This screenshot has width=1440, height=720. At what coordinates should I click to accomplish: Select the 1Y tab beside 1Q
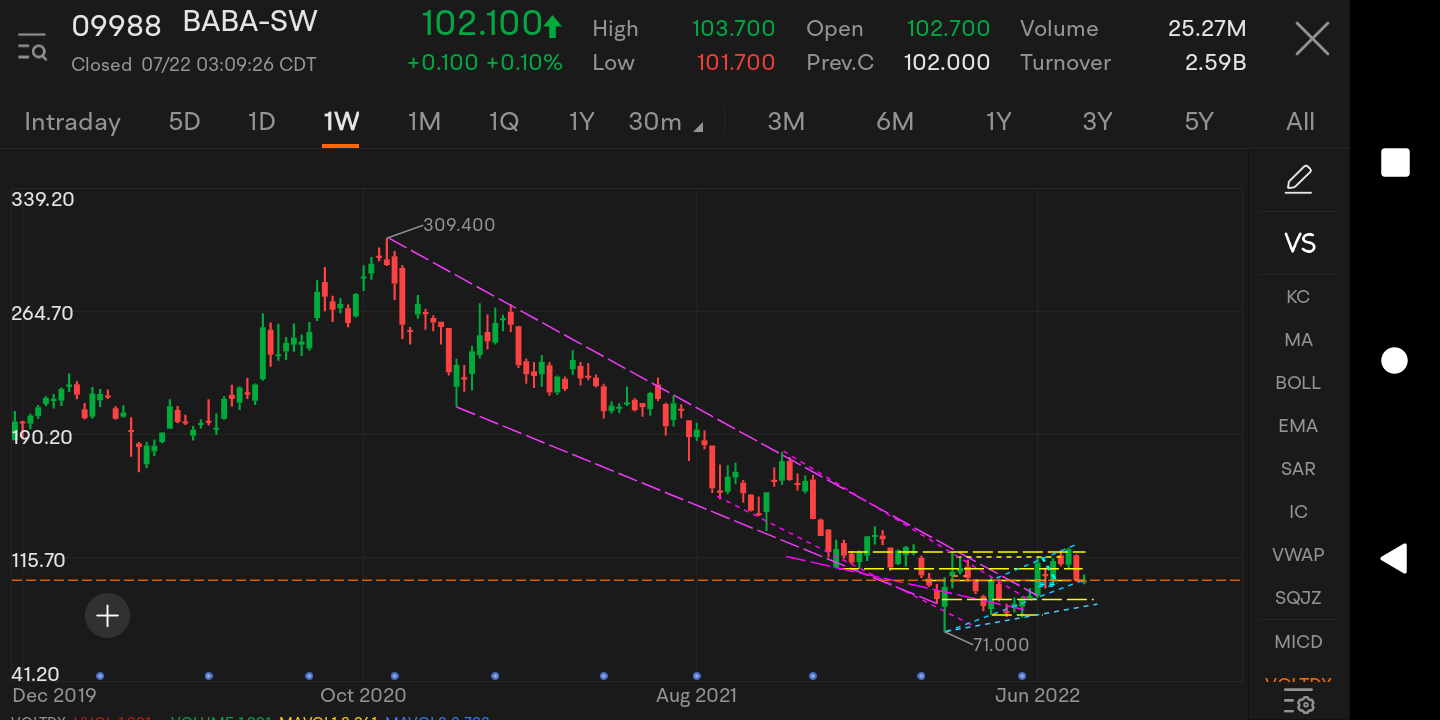pyautogui.click(x=581, y=122)
